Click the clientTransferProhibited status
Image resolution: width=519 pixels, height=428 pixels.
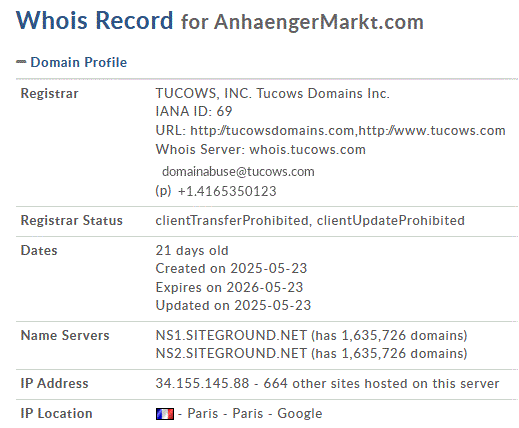click(232, 220)
